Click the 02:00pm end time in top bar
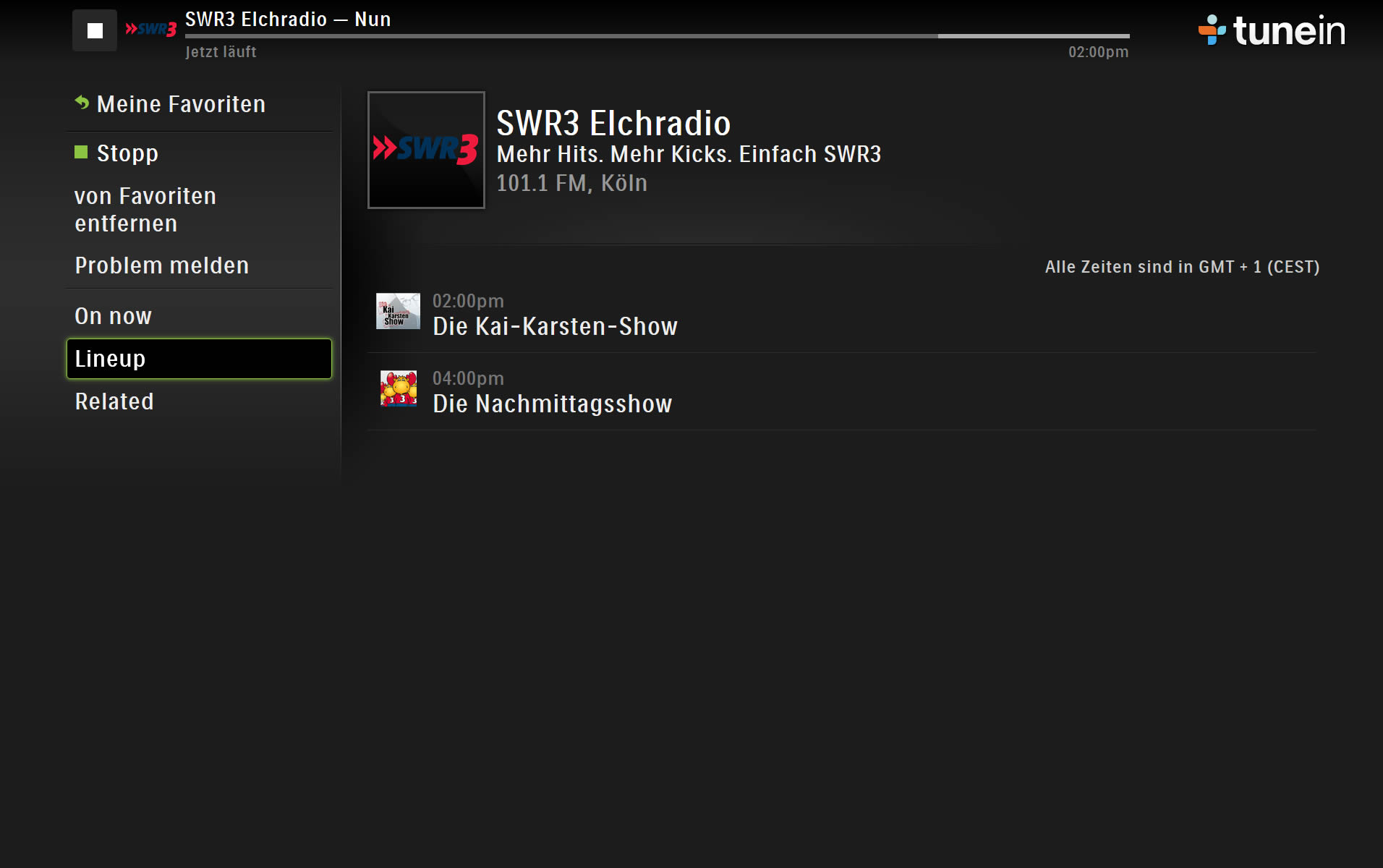The height and width of the screenshot is (868, 1383). [x=1098, y=52]
